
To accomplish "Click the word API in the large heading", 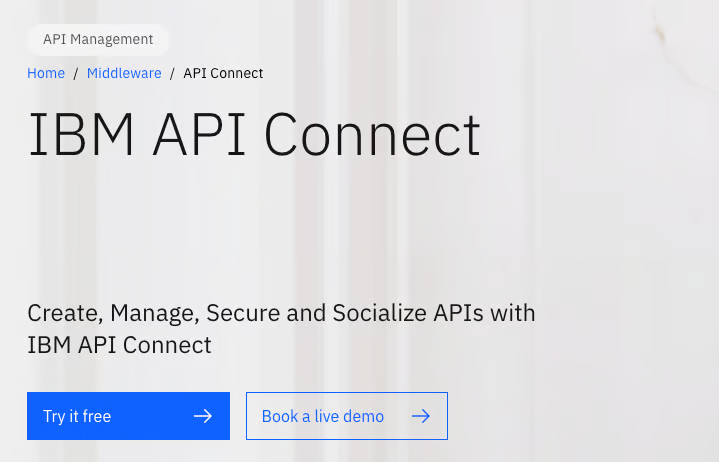I will 199,135.
